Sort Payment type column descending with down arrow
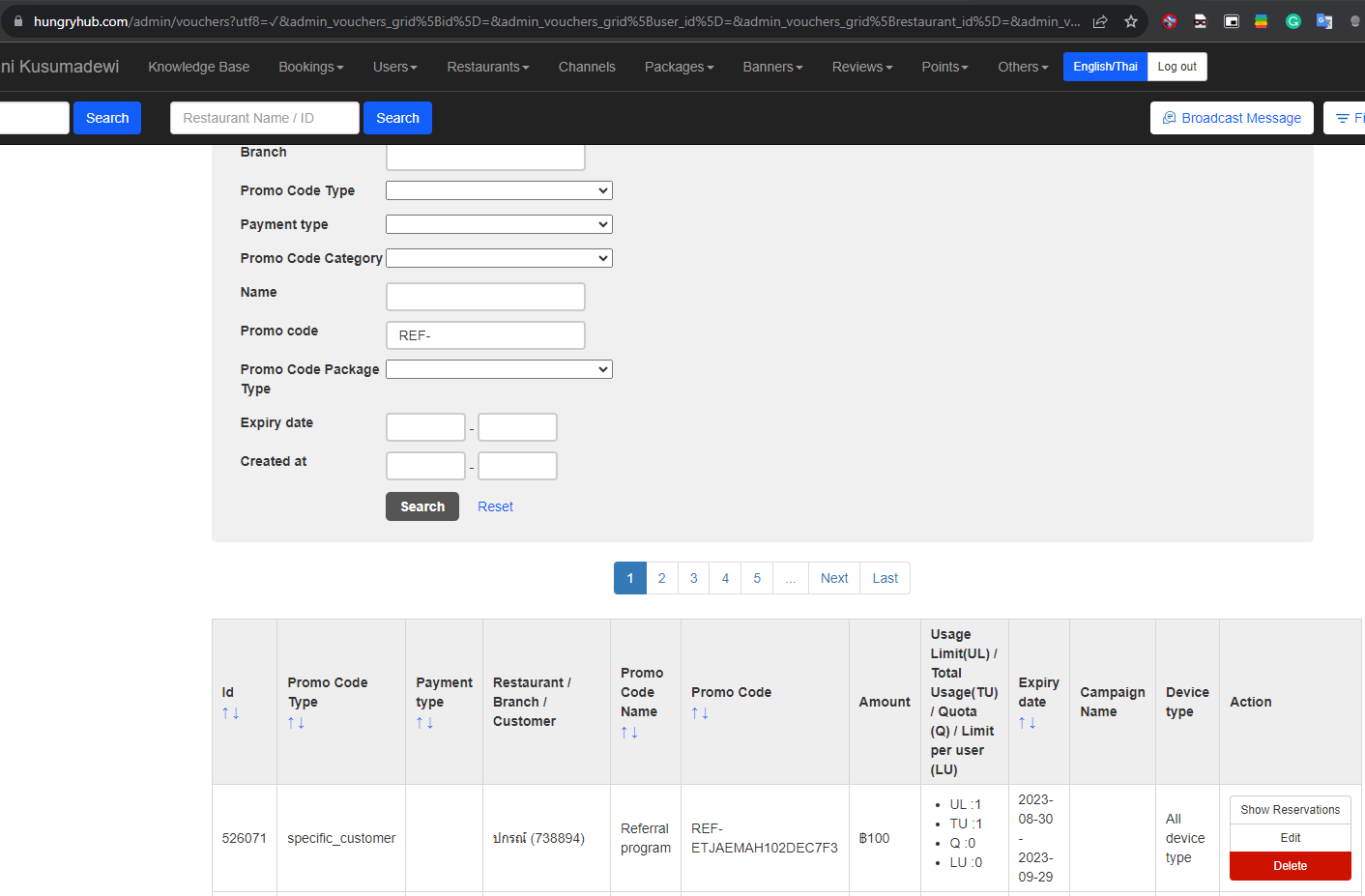 pyautogui.click(x=430, y=723)
